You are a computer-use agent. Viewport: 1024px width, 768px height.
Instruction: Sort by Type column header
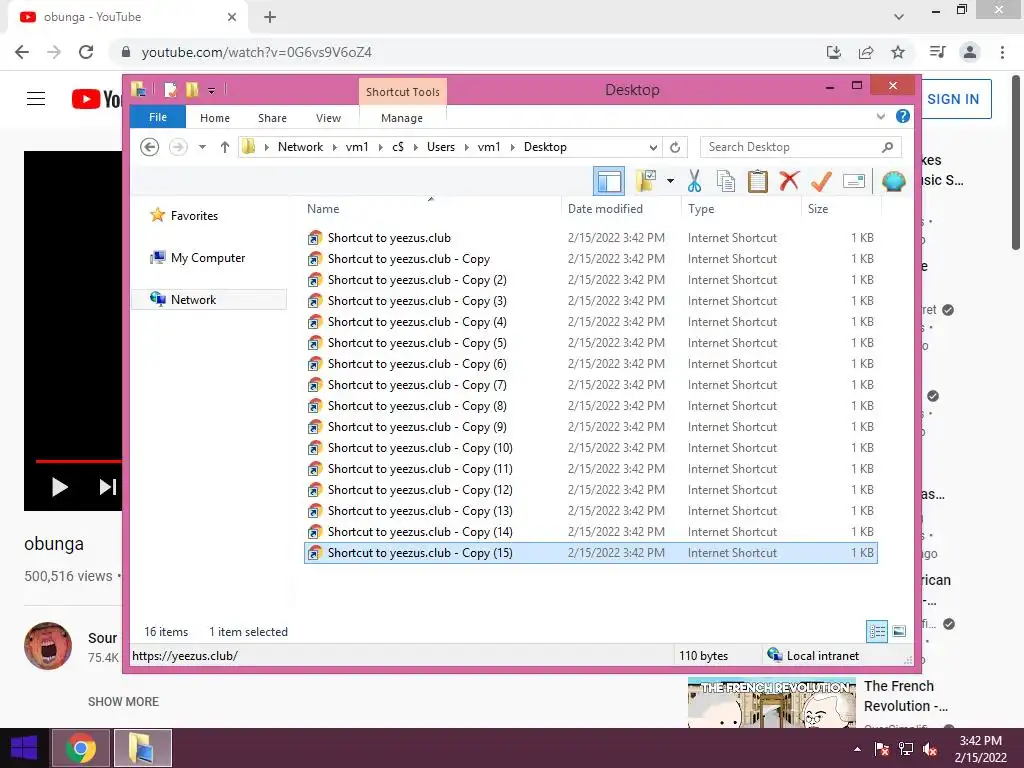(741, 208)
